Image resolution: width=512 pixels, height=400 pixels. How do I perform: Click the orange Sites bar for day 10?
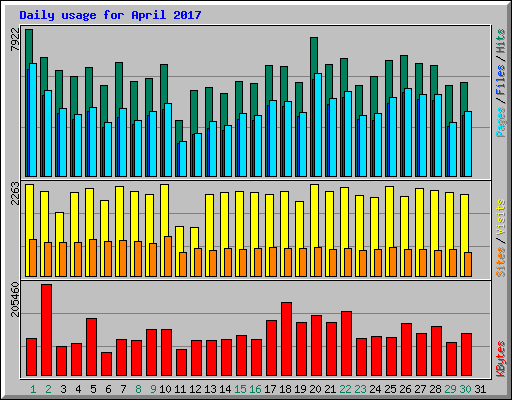coord(168,256)
